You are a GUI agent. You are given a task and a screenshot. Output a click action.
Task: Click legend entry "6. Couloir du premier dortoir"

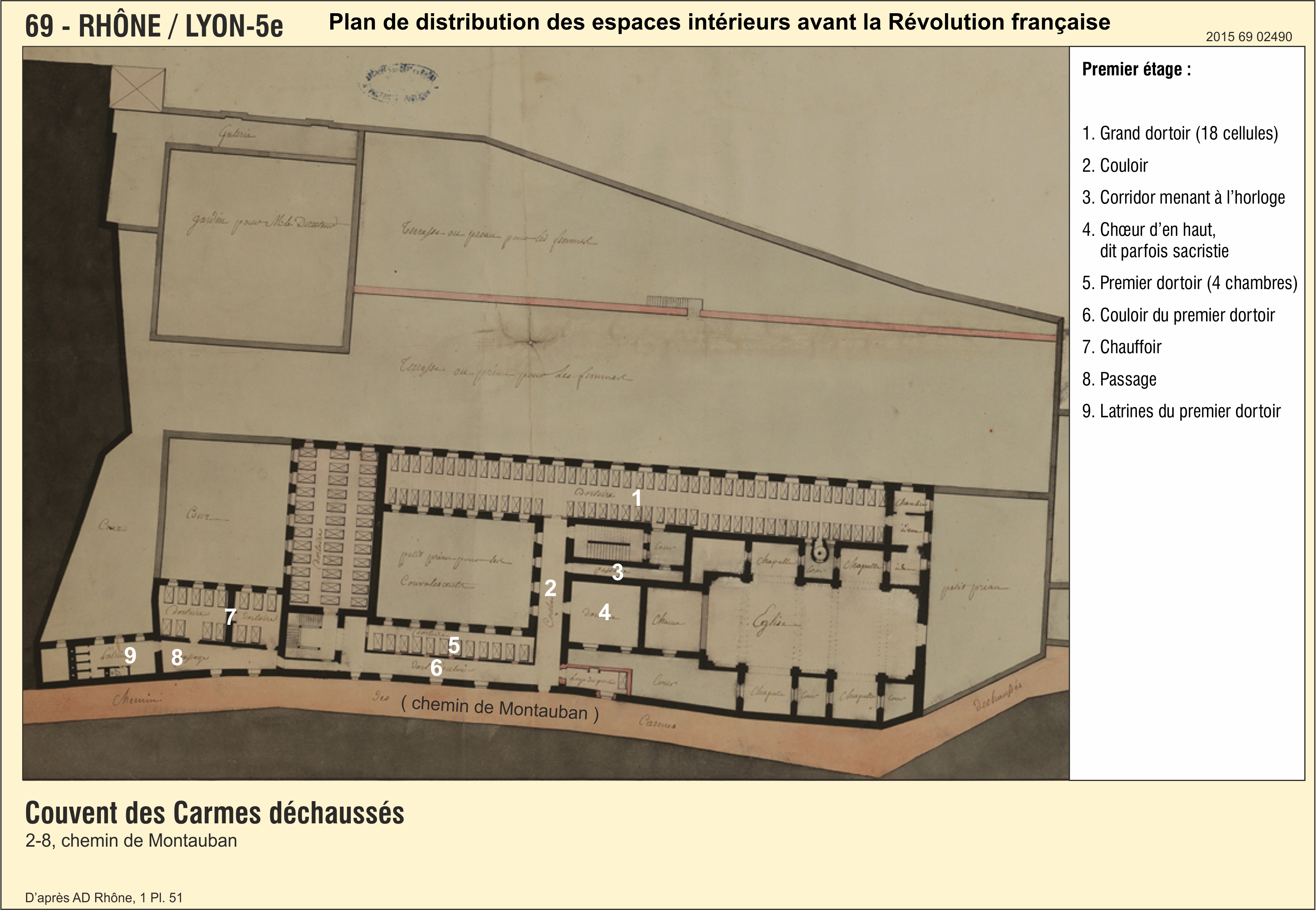pos(1178,315)
